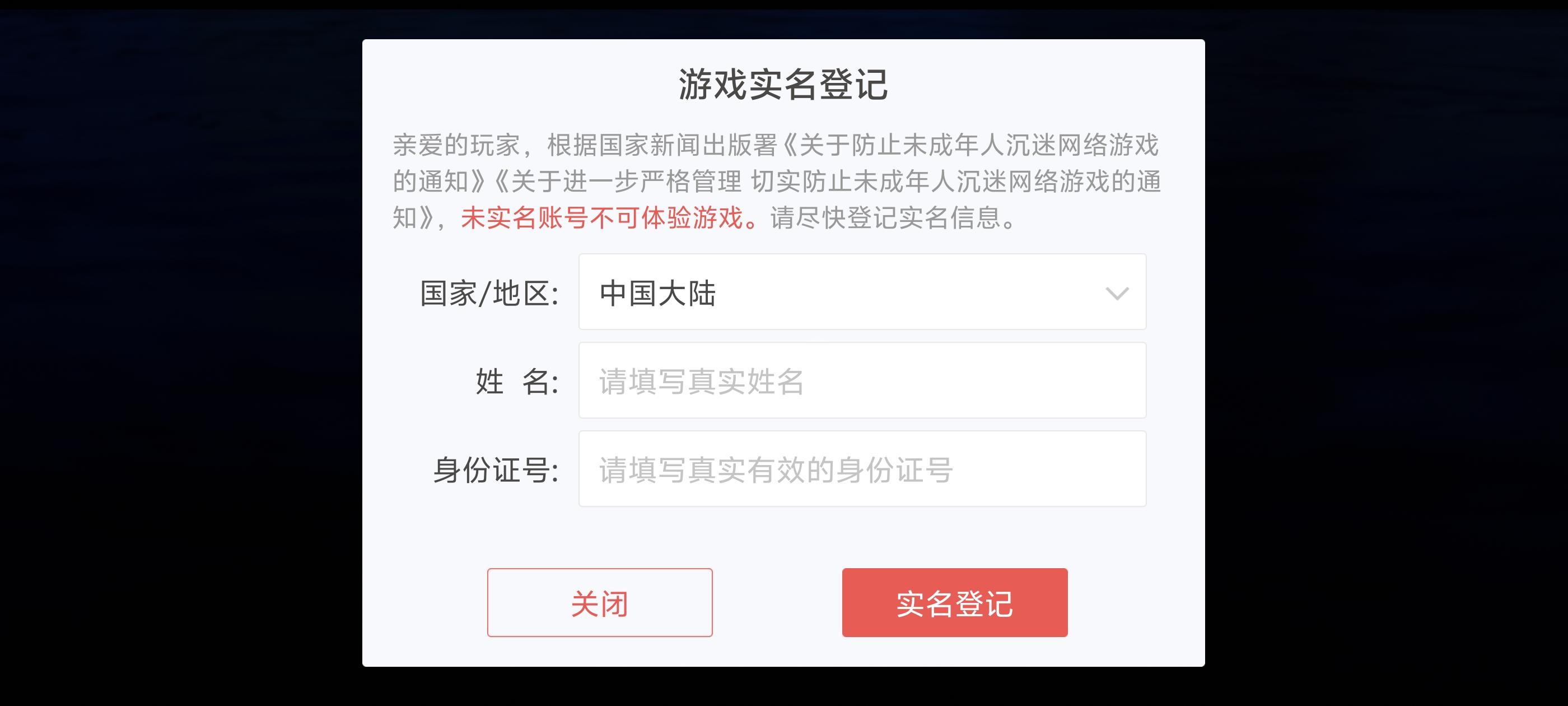Click the 身份证号 field label
The height and width of the screenshot is (706, 1568).
click(x=496, y=470)
